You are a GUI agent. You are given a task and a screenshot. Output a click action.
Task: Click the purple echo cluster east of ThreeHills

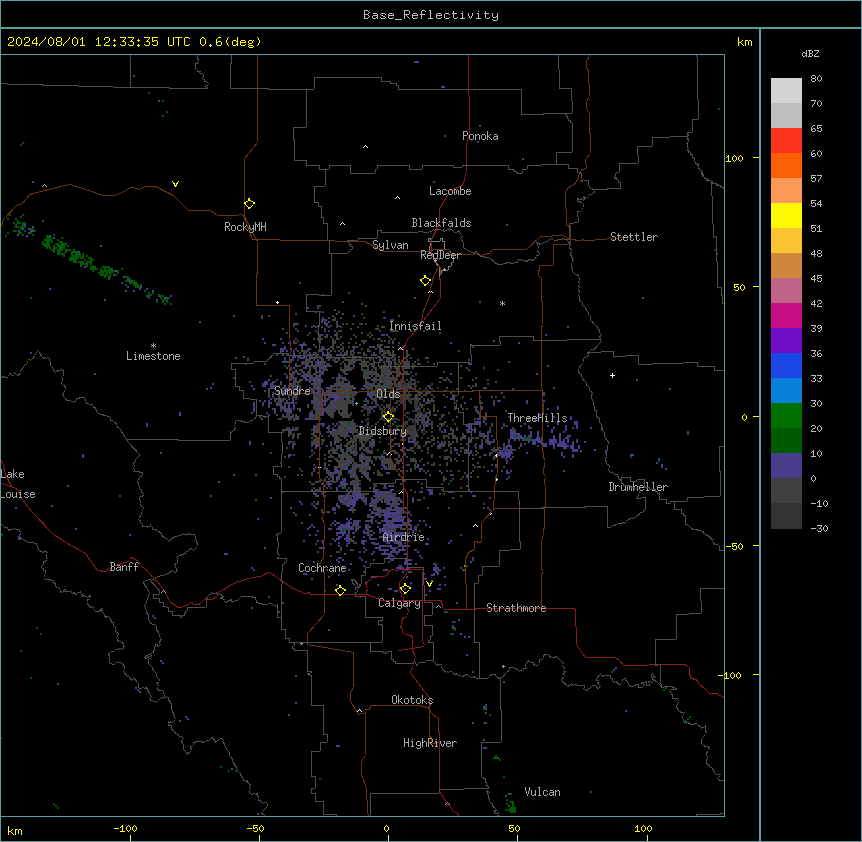tap(544, 441)
